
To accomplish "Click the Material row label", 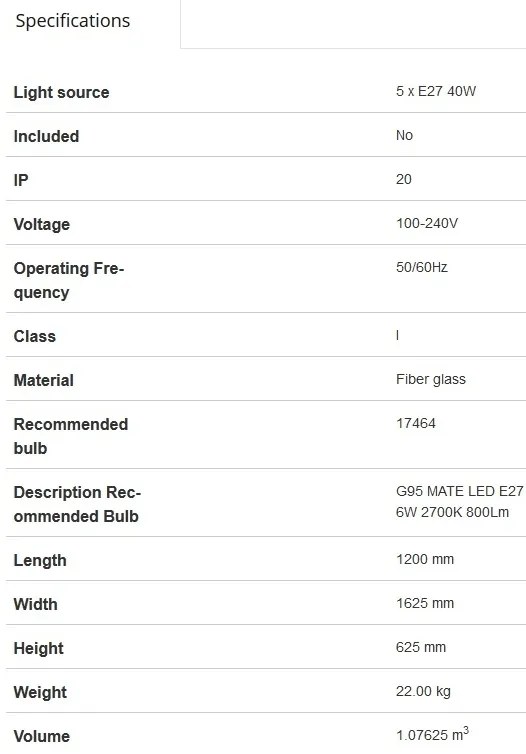I will (44, 380).
